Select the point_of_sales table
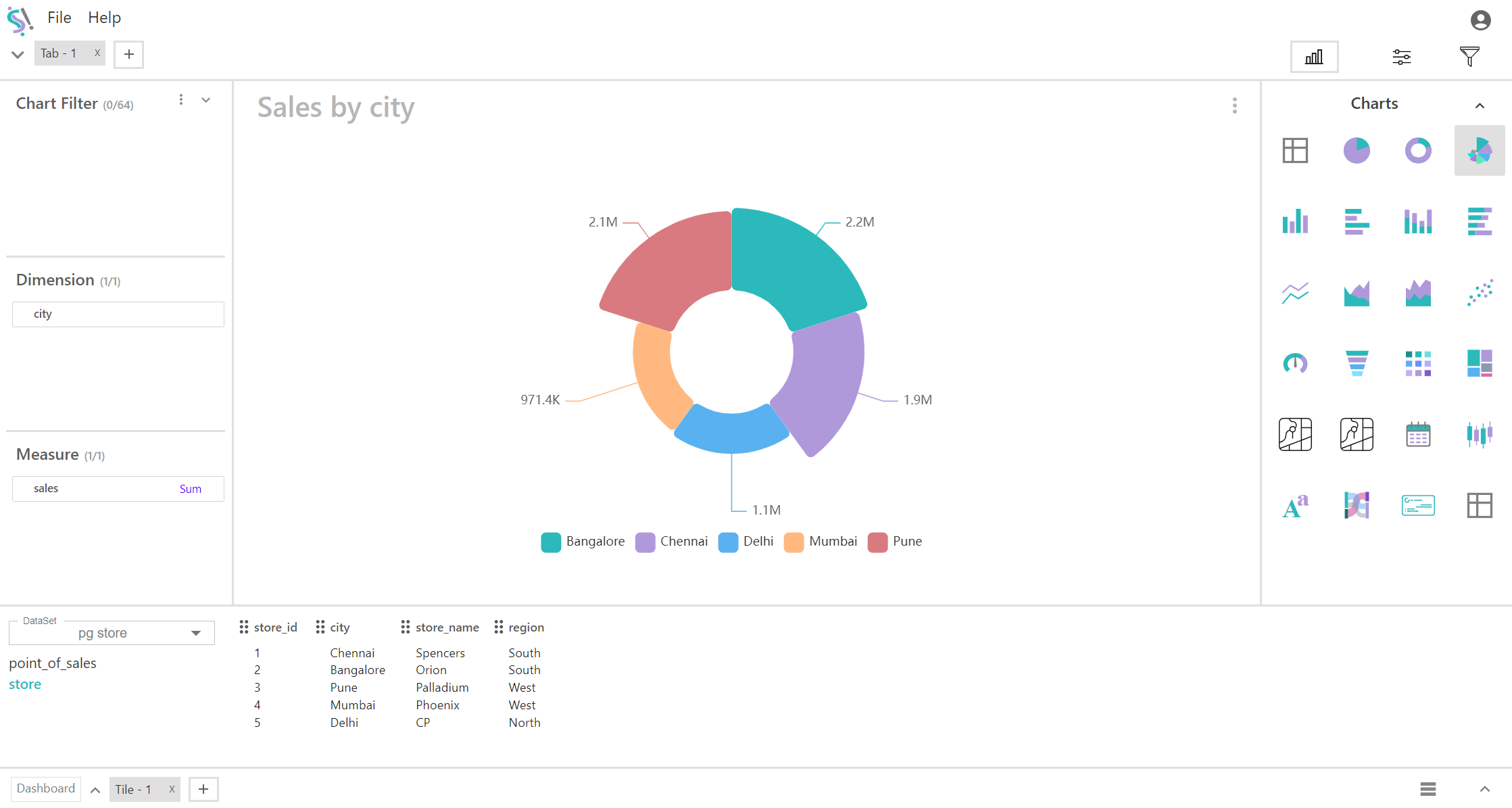This screenshot has height=808, width=1512. click(53, 663)
